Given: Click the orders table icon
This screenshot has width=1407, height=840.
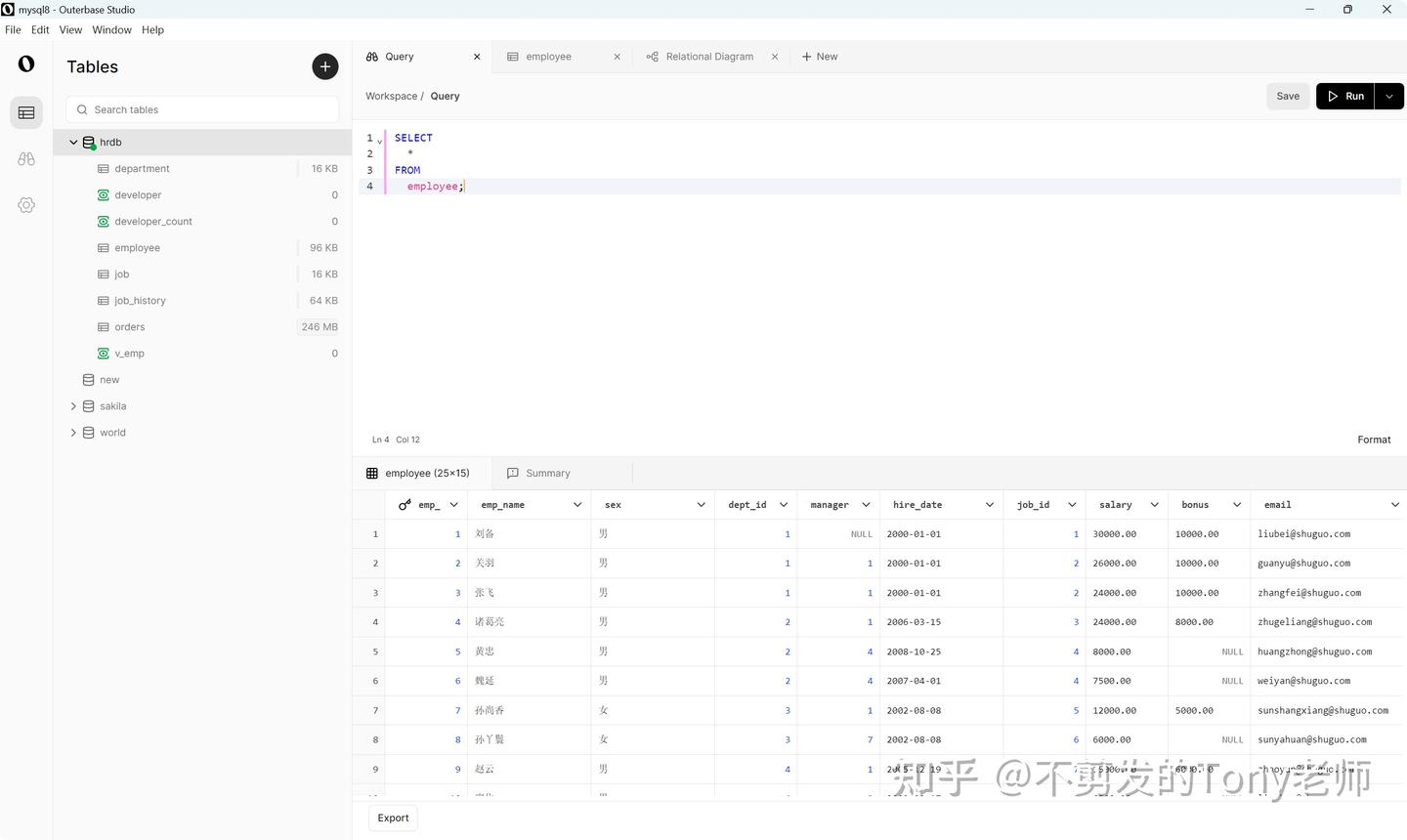Looking at the screenshot, I should coord(104,327).
